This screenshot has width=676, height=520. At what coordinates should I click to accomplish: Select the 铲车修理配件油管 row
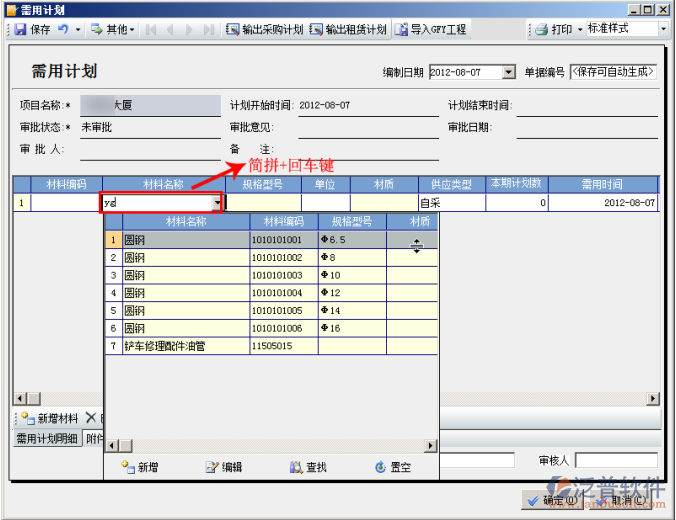(272, 346)
